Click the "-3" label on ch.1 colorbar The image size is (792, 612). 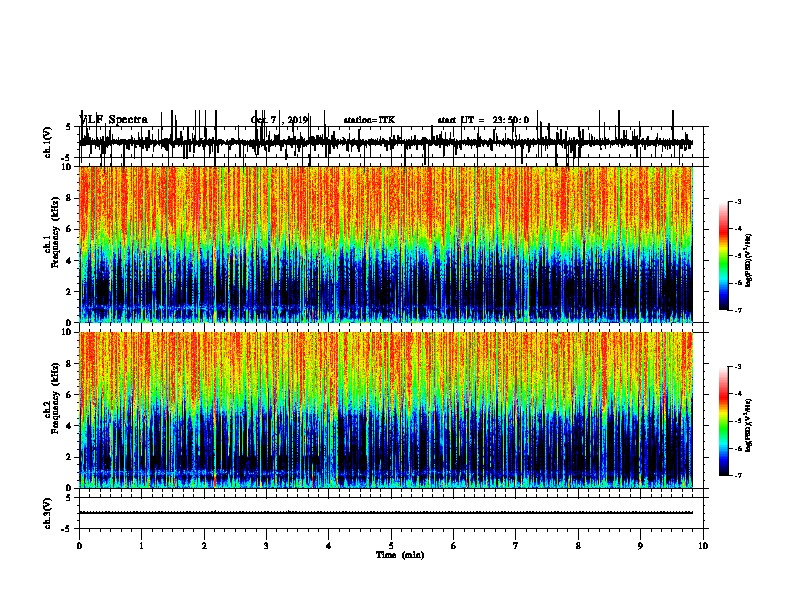[x=737, y=201]
